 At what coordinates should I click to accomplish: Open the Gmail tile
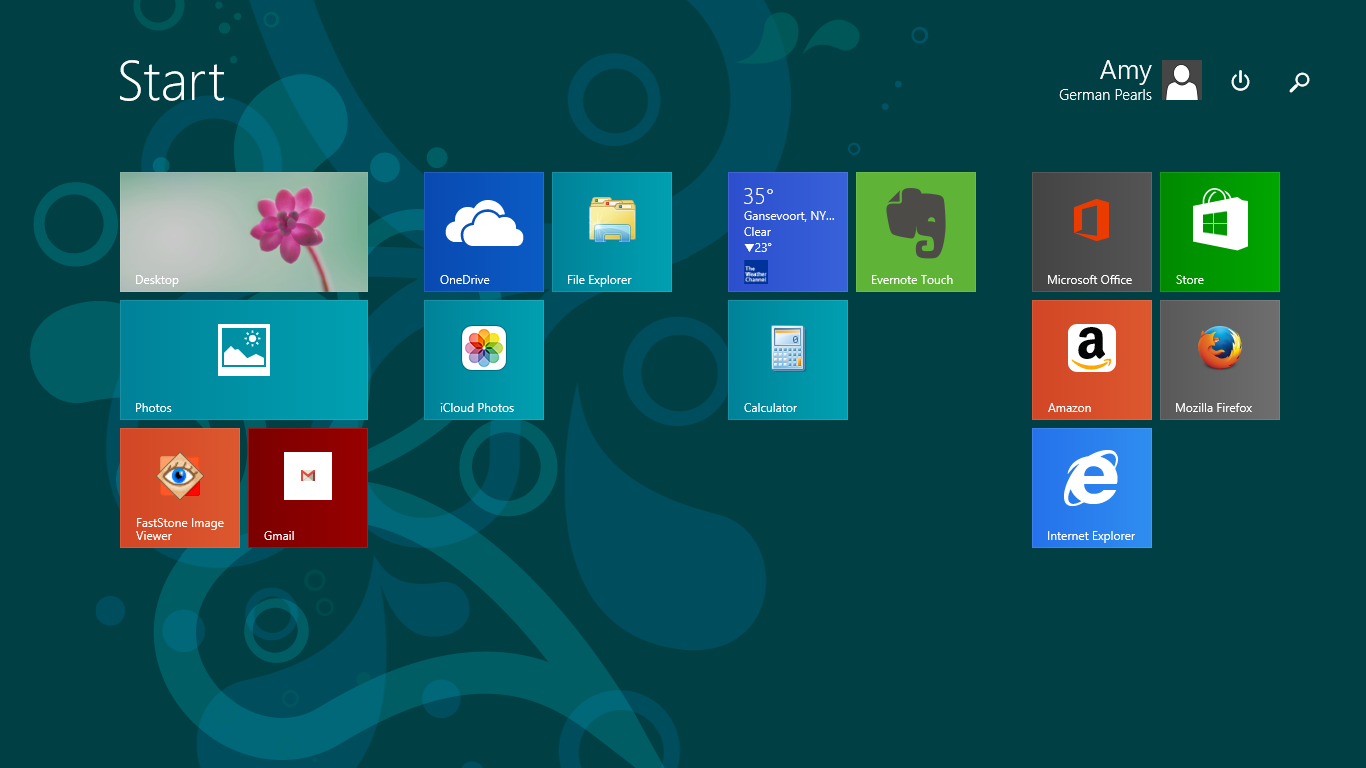pos(308,488)
